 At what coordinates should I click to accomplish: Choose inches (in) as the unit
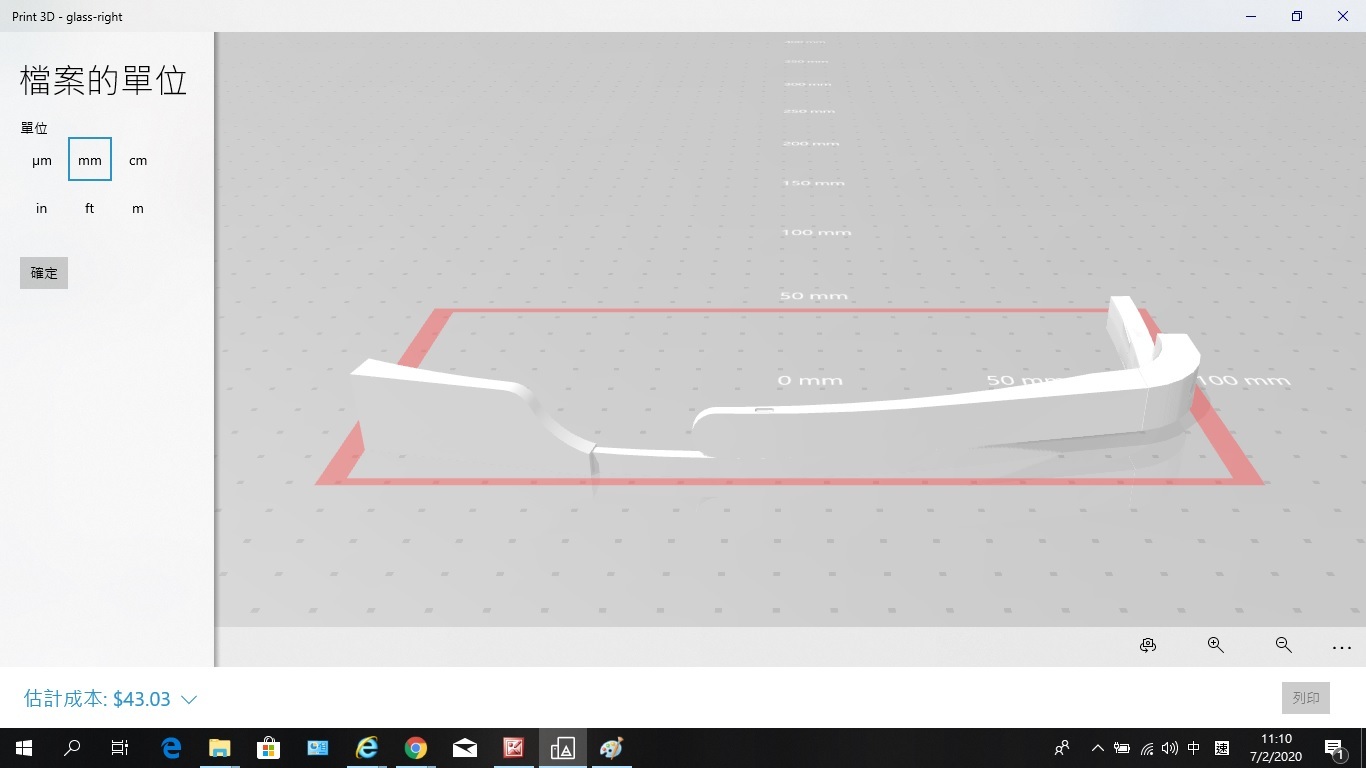click(x=42, y=208)
